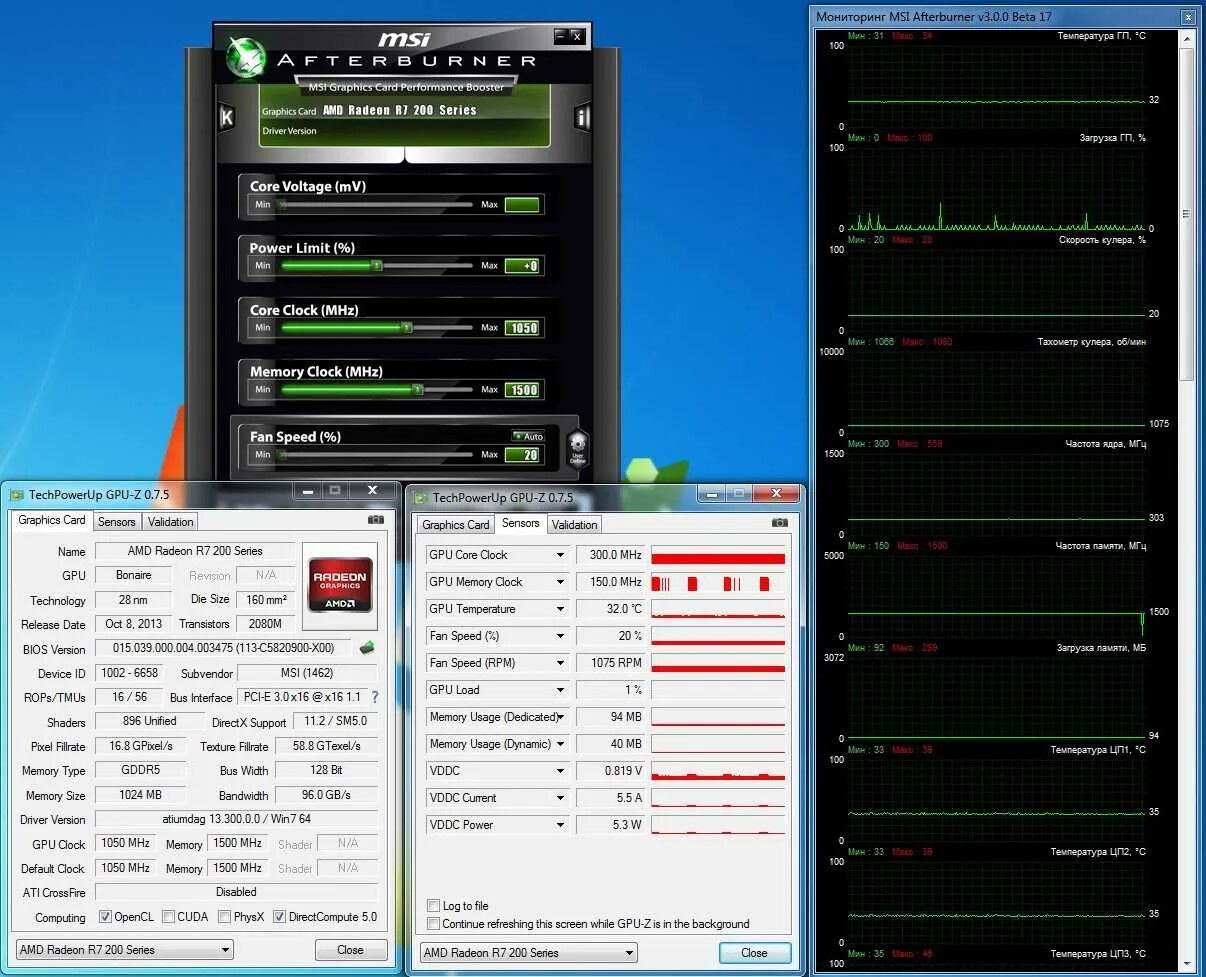Check the PhysX checkbox
The width and height of the screenshot is (1206, 977).
pyautogui.click(x=225, y=917)
